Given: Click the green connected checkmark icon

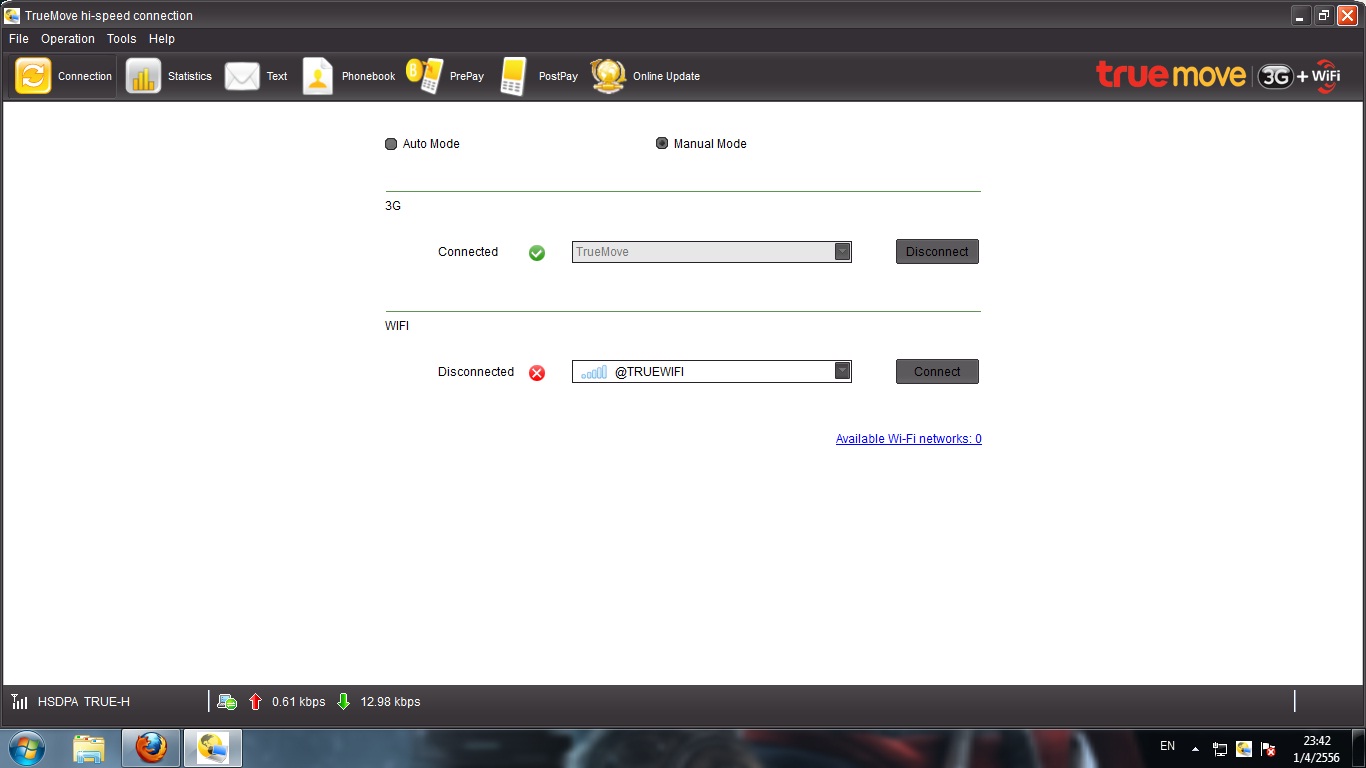Looking at the screenshot, I should click(537, 252).
